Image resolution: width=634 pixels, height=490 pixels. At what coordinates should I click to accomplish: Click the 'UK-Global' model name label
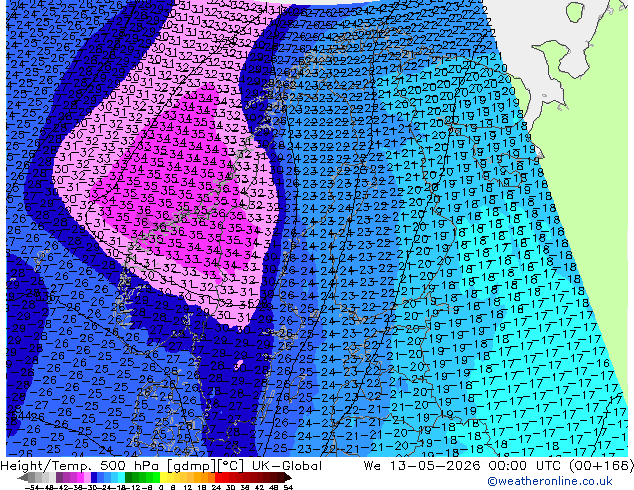(x=287, y=466)
